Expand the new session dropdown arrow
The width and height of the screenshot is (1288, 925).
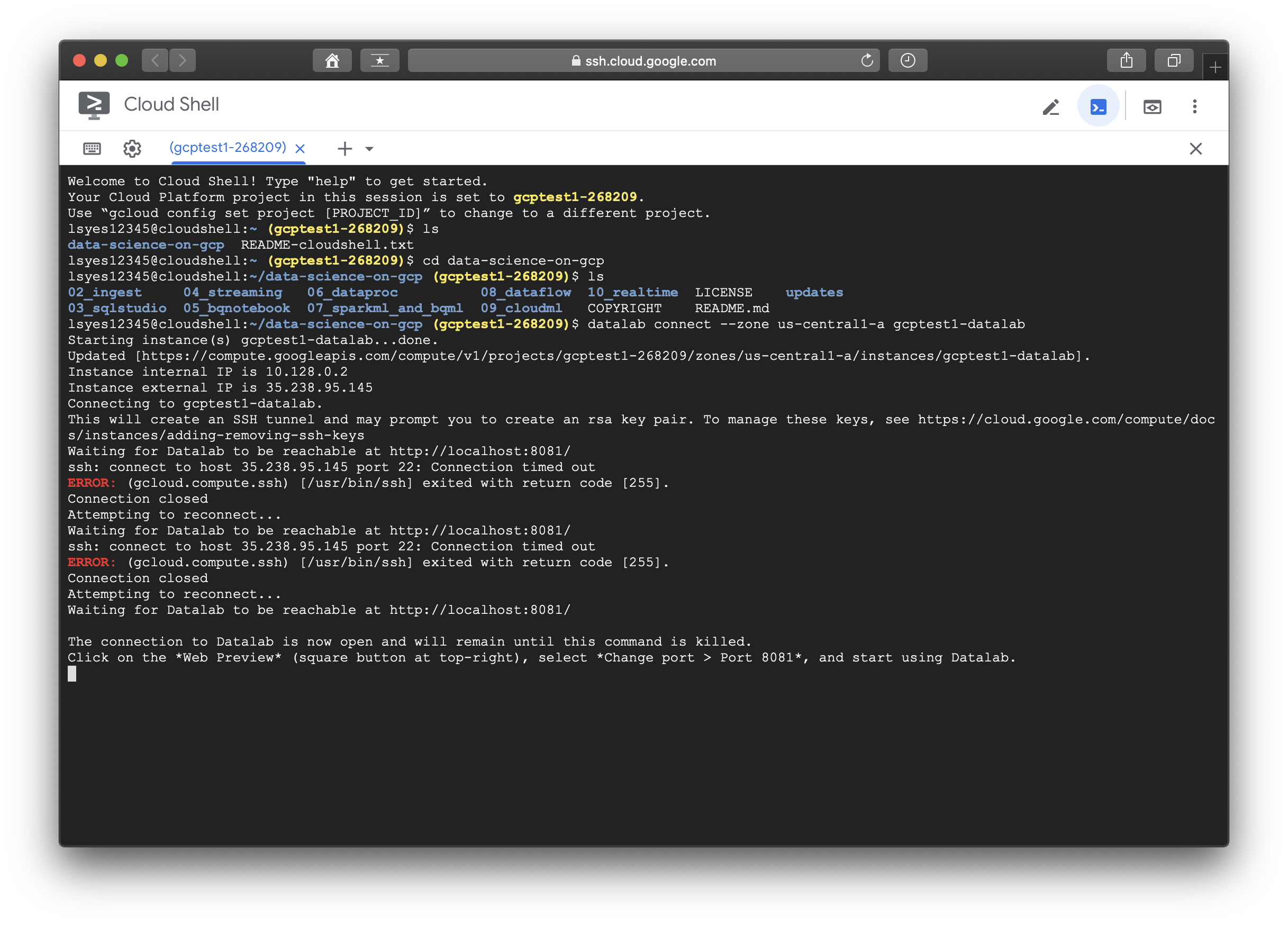coord(369,149)
